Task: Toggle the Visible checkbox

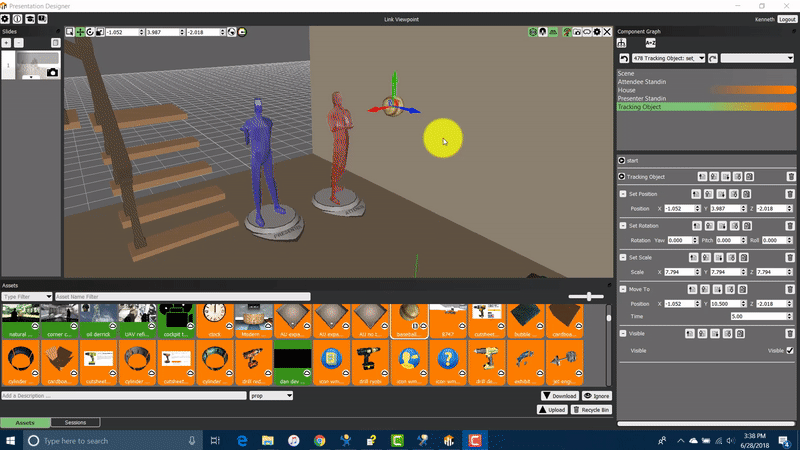Action: coord(790,351)
